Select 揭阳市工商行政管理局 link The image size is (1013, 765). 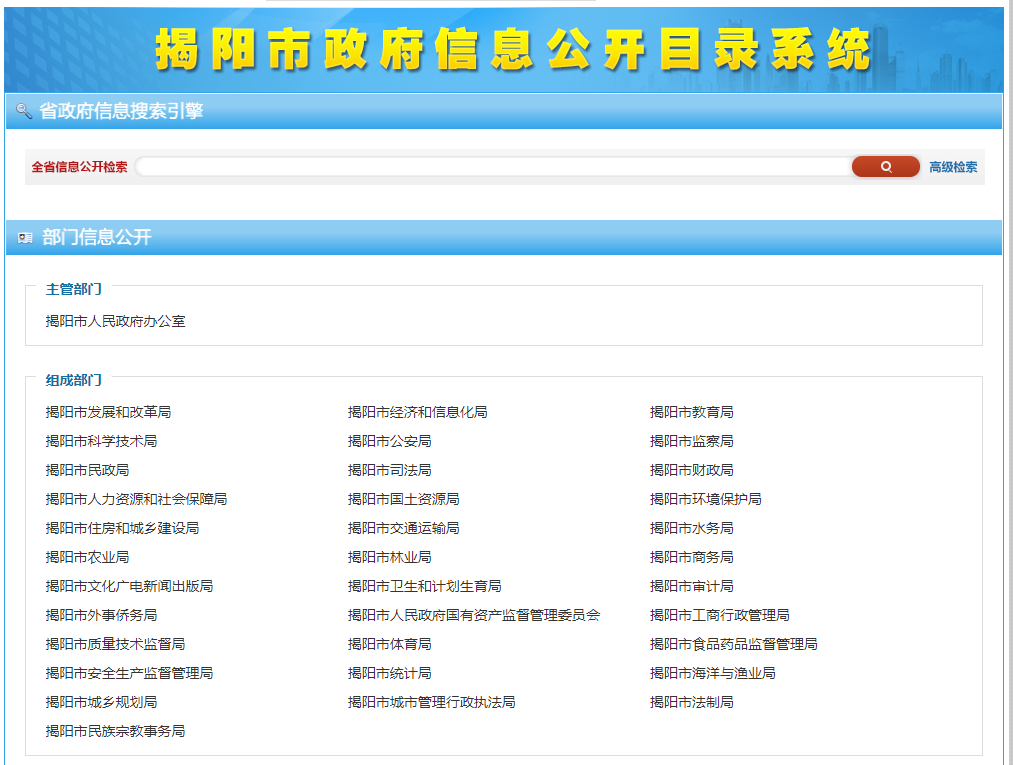(720, 616)
